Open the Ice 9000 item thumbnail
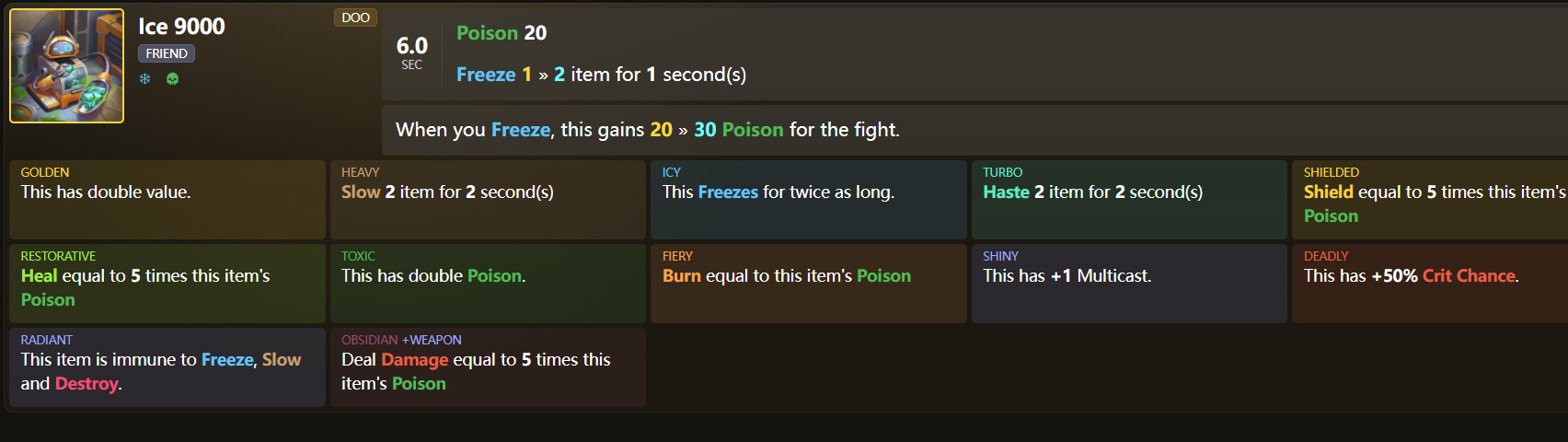Image resolution: width=1568 pixels, height=442 pixels. [x=66, y=66]
